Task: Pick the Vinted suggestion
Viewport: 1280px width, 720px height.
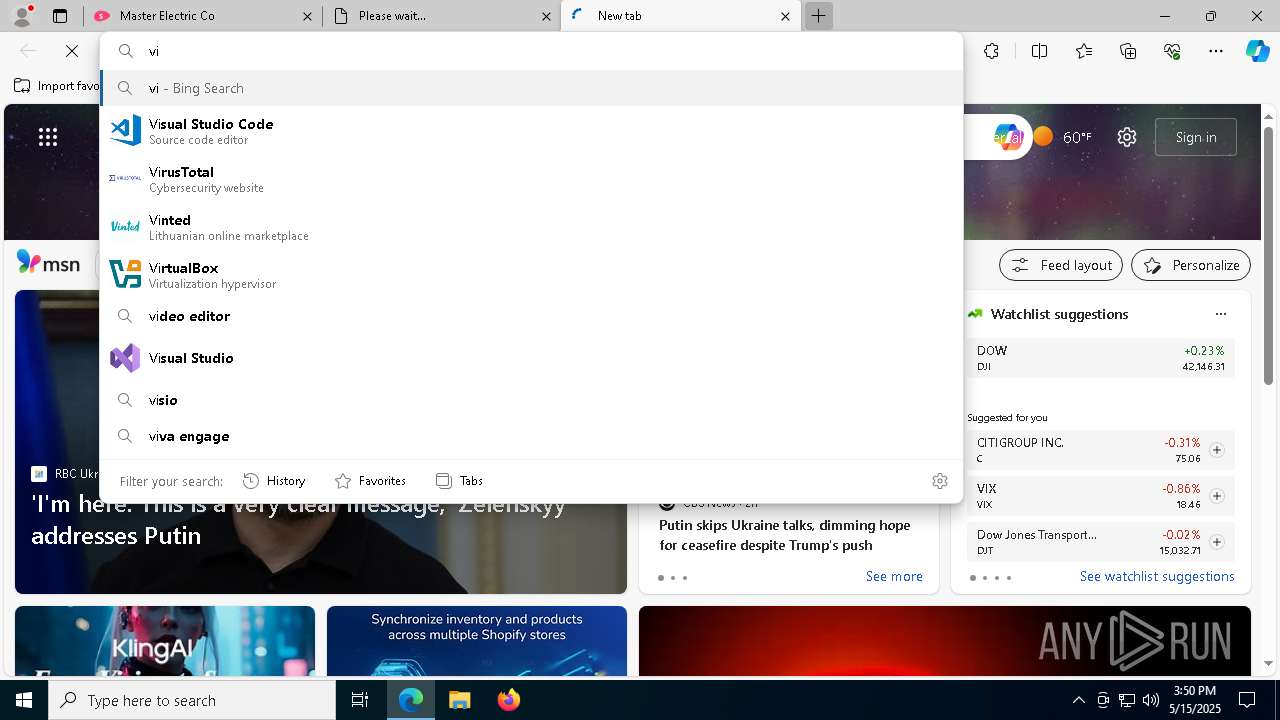Action: click(x=531, y=227)
